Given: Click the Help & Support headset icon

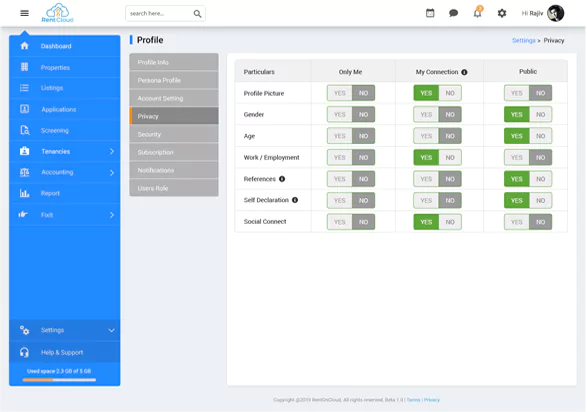Looking at the screenshot, I should 24,352.
